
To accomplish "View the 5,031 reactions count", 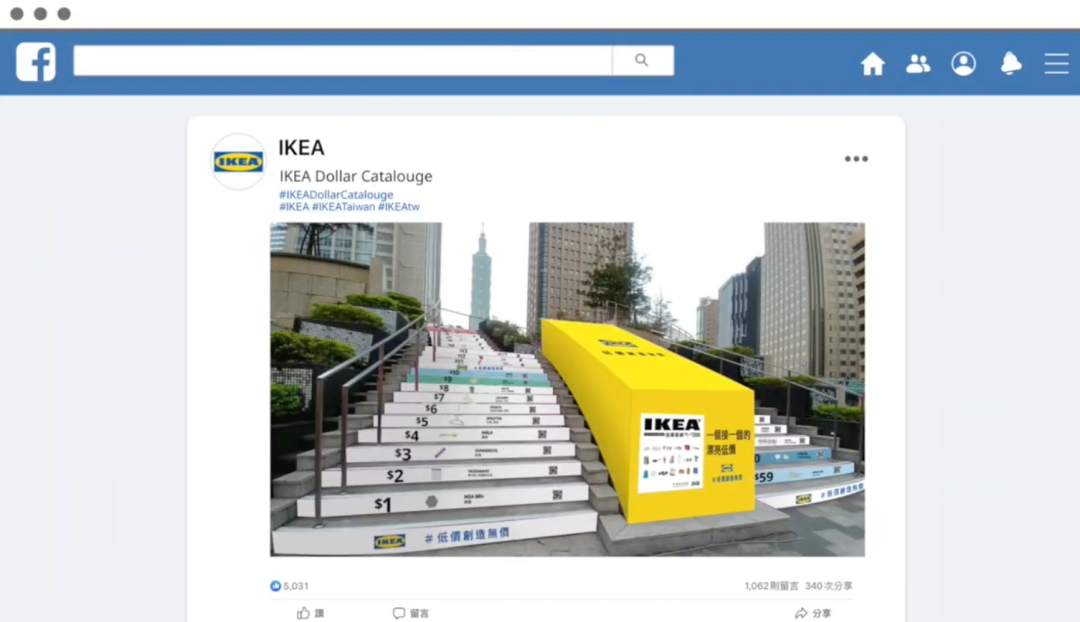I will [296, 586].
